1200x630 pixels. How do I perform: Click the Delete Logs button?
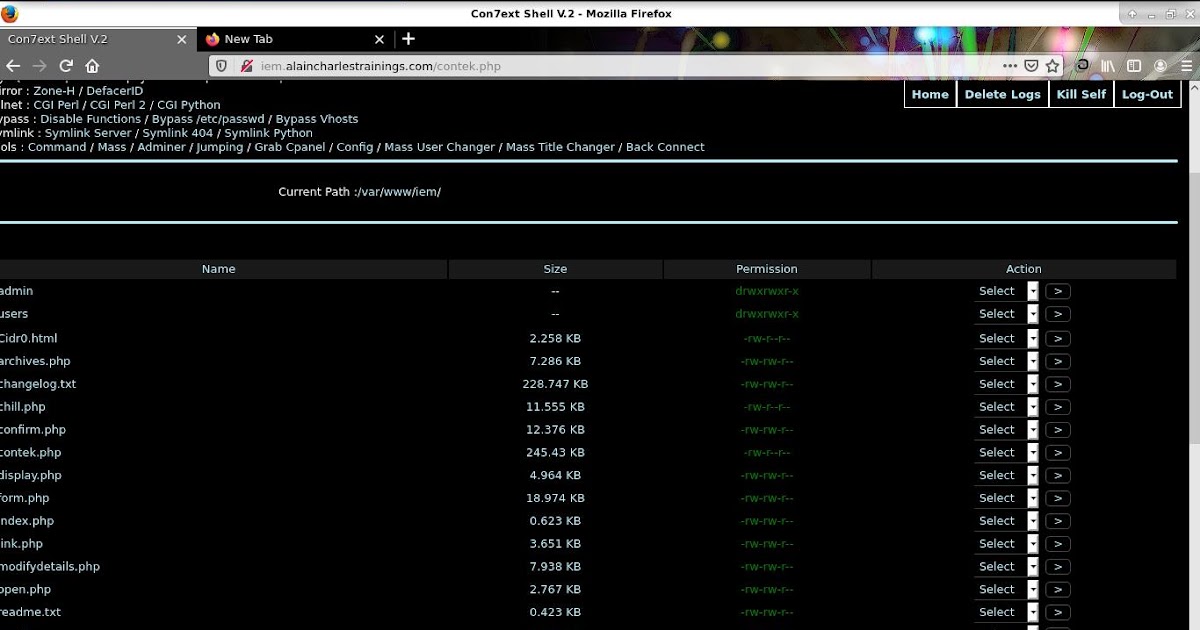(1002, 94)
